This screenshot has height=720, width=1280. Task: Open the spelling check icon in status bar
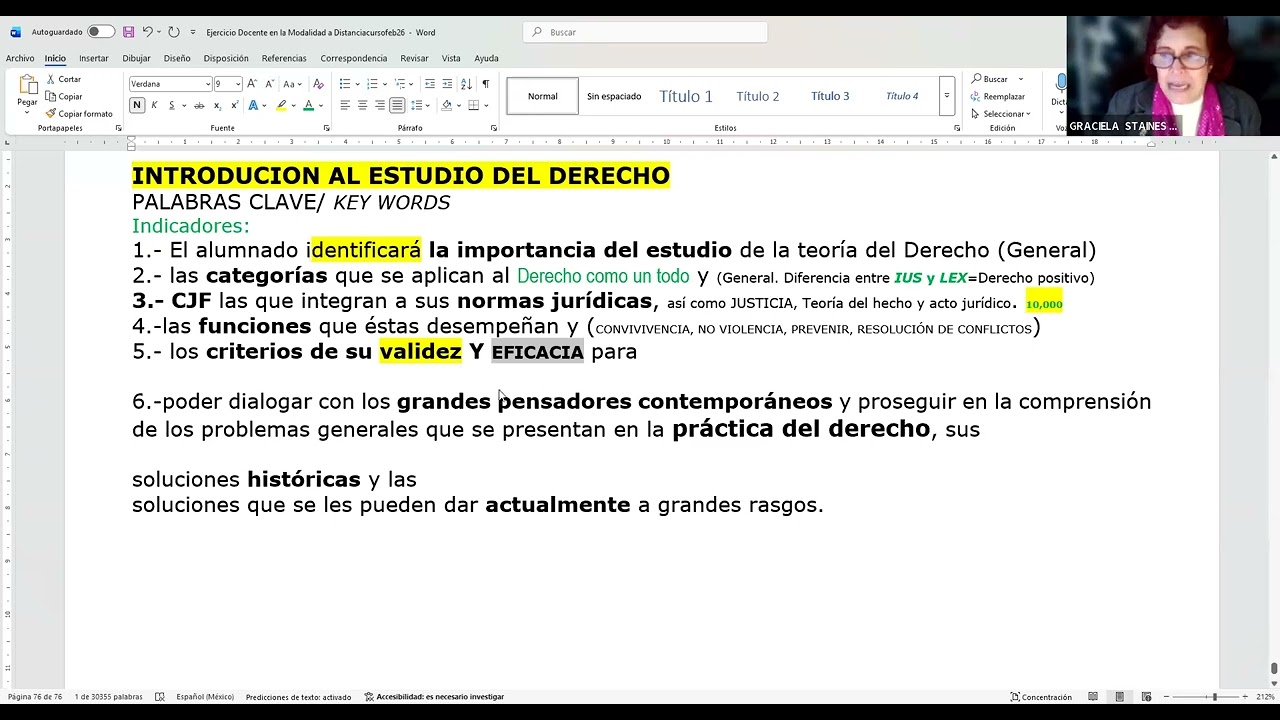click(x=160, y=697)
